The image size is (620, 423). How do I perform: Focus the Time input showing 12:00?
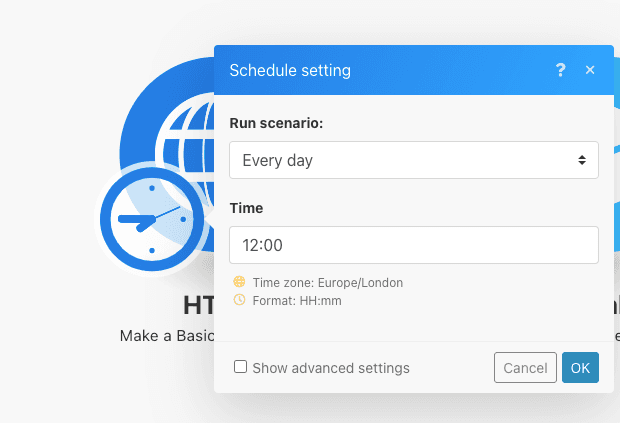pos(413,245)
